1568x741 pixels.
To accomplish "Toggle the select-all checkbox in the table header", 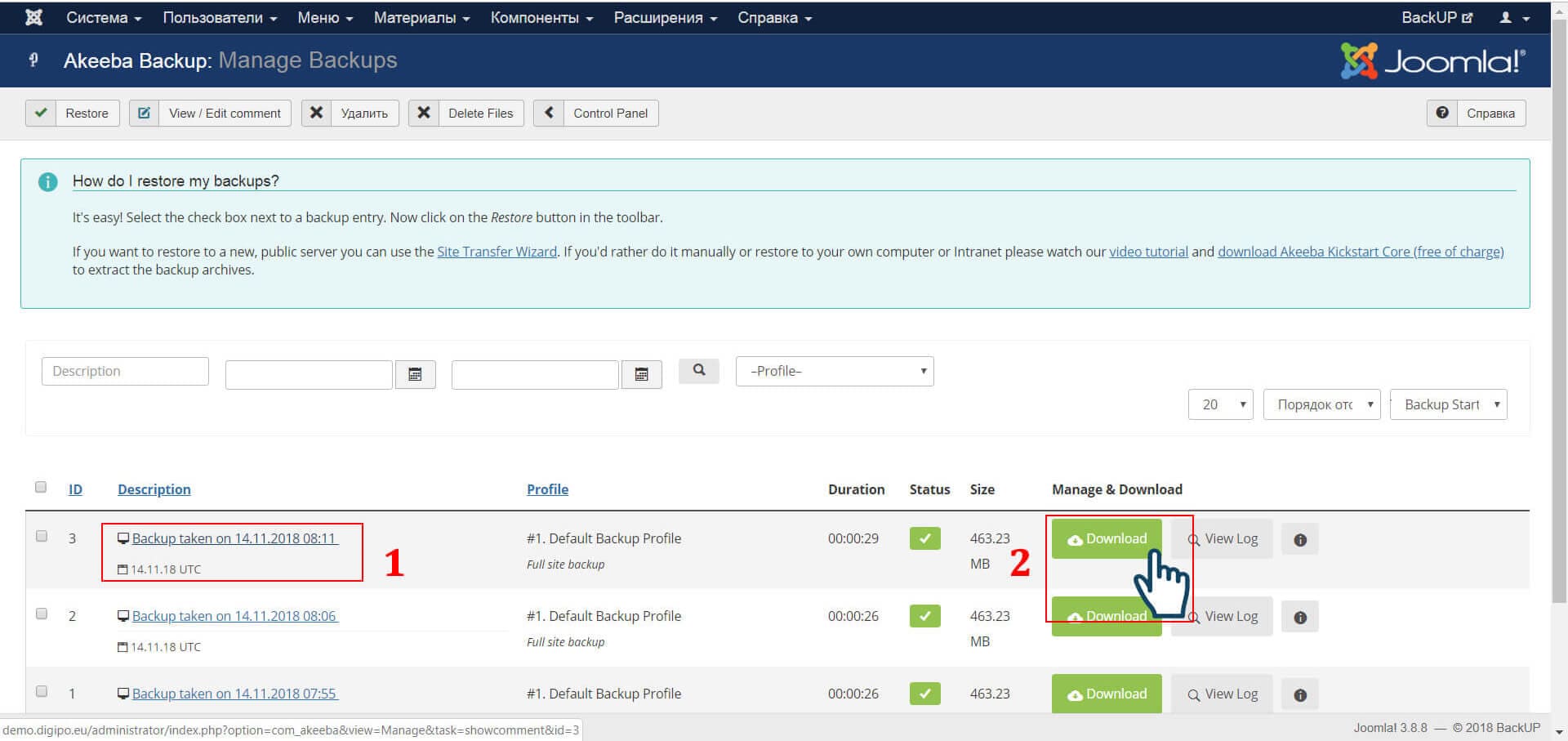I will point(41,487).
